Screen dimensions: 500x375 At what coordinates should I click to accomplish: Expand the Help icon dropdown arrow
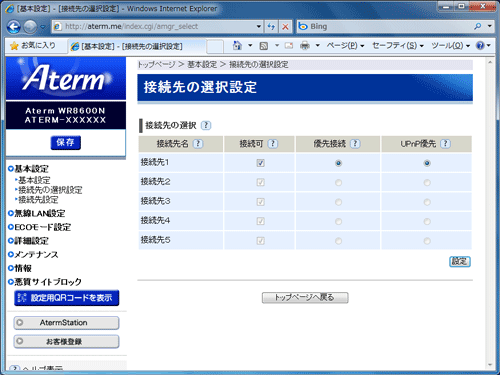tap(489, 45)
